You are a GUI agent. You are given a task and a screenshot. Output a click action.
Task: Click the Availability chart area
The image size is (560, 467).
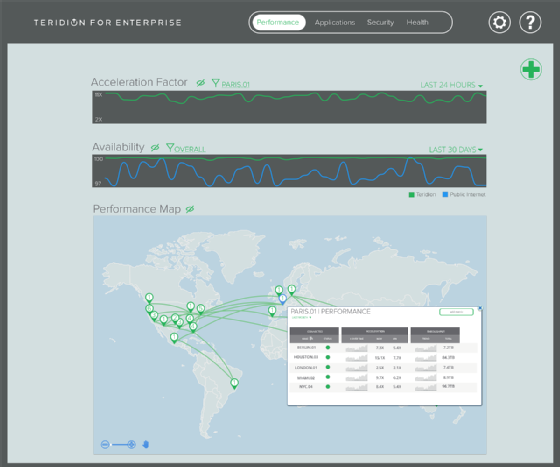tap(289, 171)
